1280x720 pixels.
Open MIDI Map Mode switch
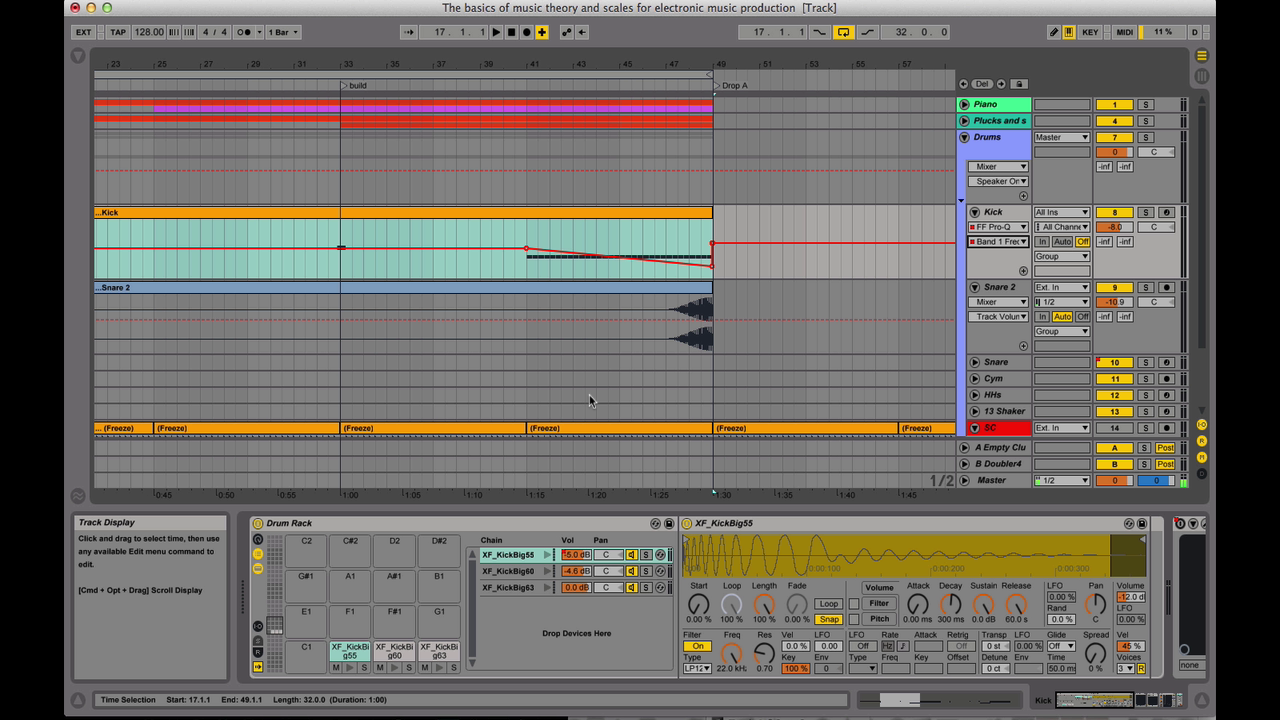coord(1125,32)
